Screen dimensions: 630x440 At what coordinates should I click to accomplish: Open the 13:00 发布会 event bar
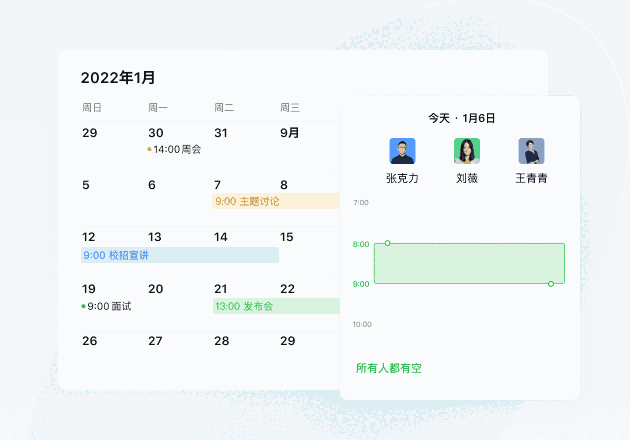click(x=276, y=306)
